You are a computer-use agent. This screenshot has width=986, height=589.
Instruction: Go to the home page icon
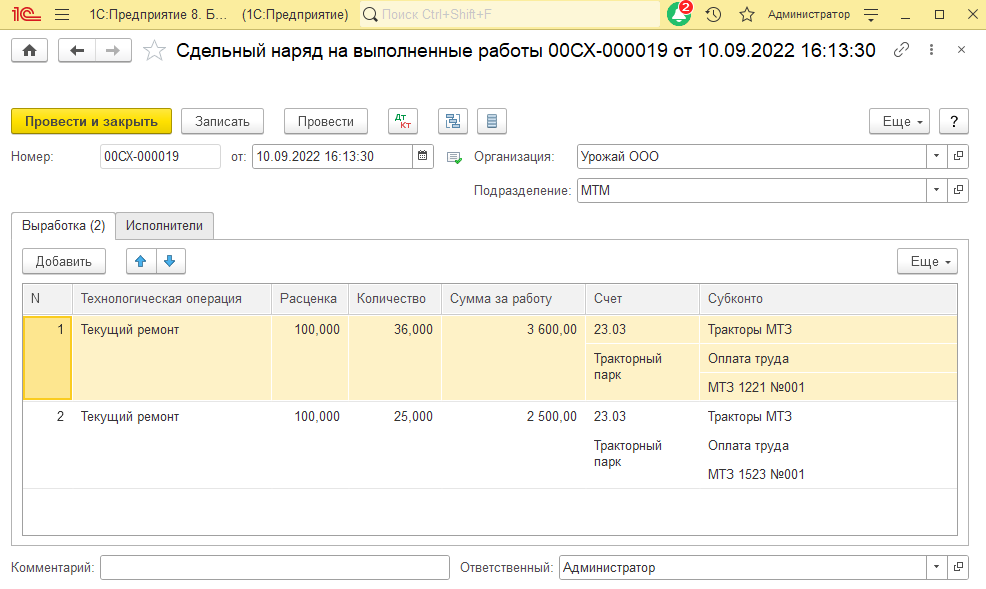29,51
